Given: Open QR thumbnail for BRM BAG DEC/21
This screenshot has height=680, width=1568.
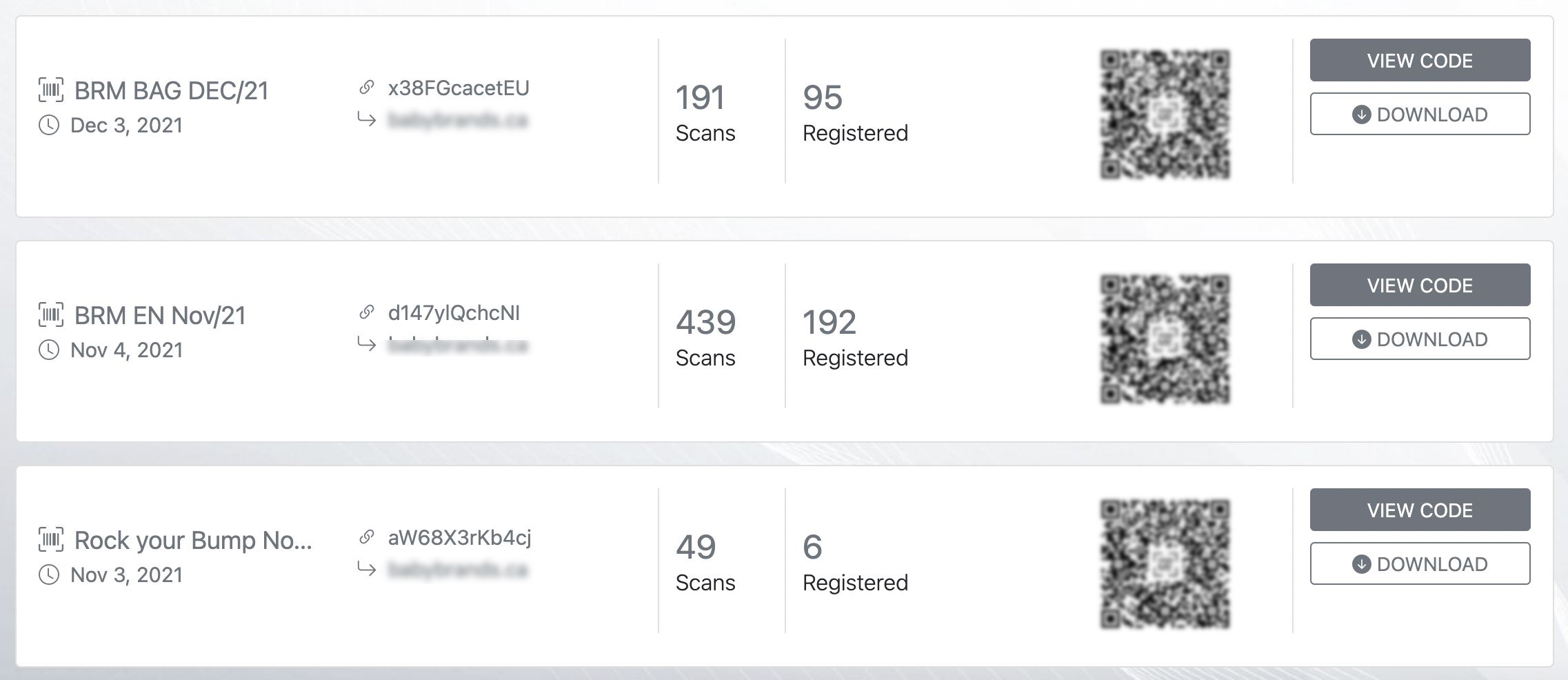Looking at the screenshot, I should (1165, 114).
